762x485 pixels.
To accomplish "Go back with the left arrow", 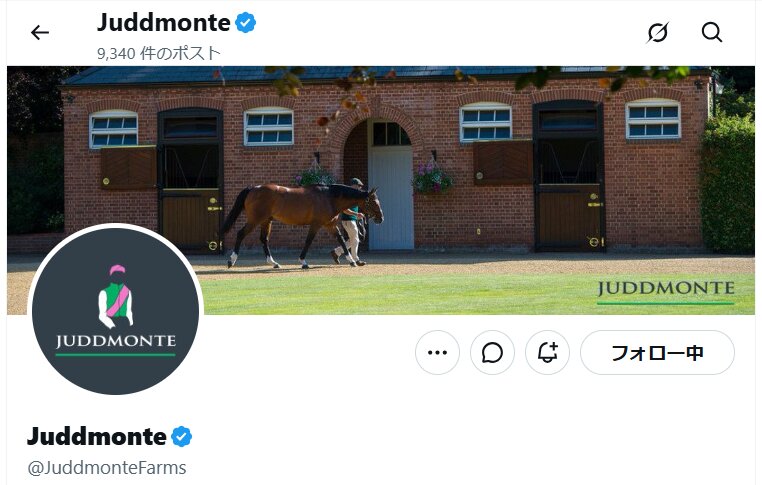I will [40, 33].
